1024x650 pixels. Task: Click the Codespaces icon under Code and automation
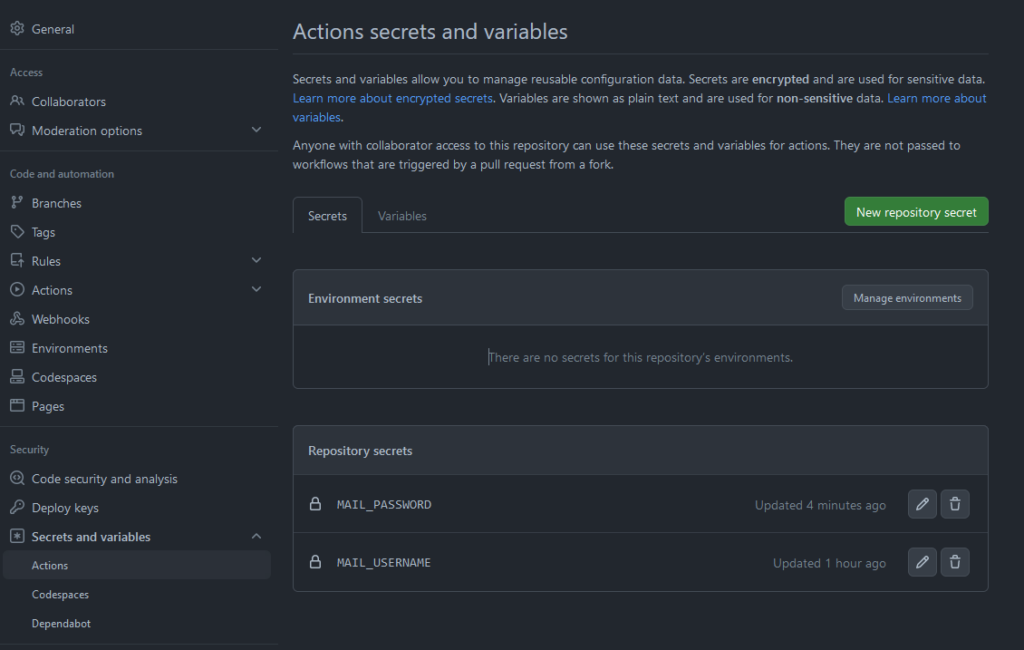tap(17, 377)
